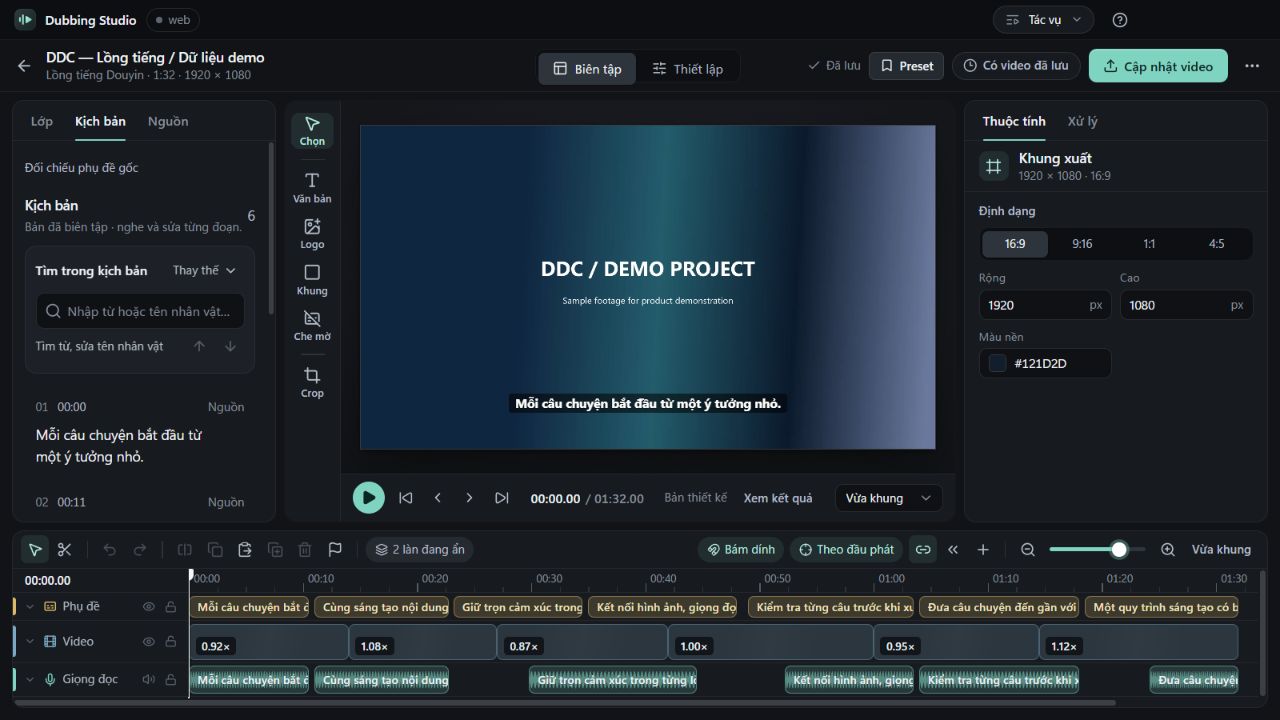The image size is (1280, 720).
Task: Zoom in the timeline with the plus magnifier
Action: pos(1168,549)
